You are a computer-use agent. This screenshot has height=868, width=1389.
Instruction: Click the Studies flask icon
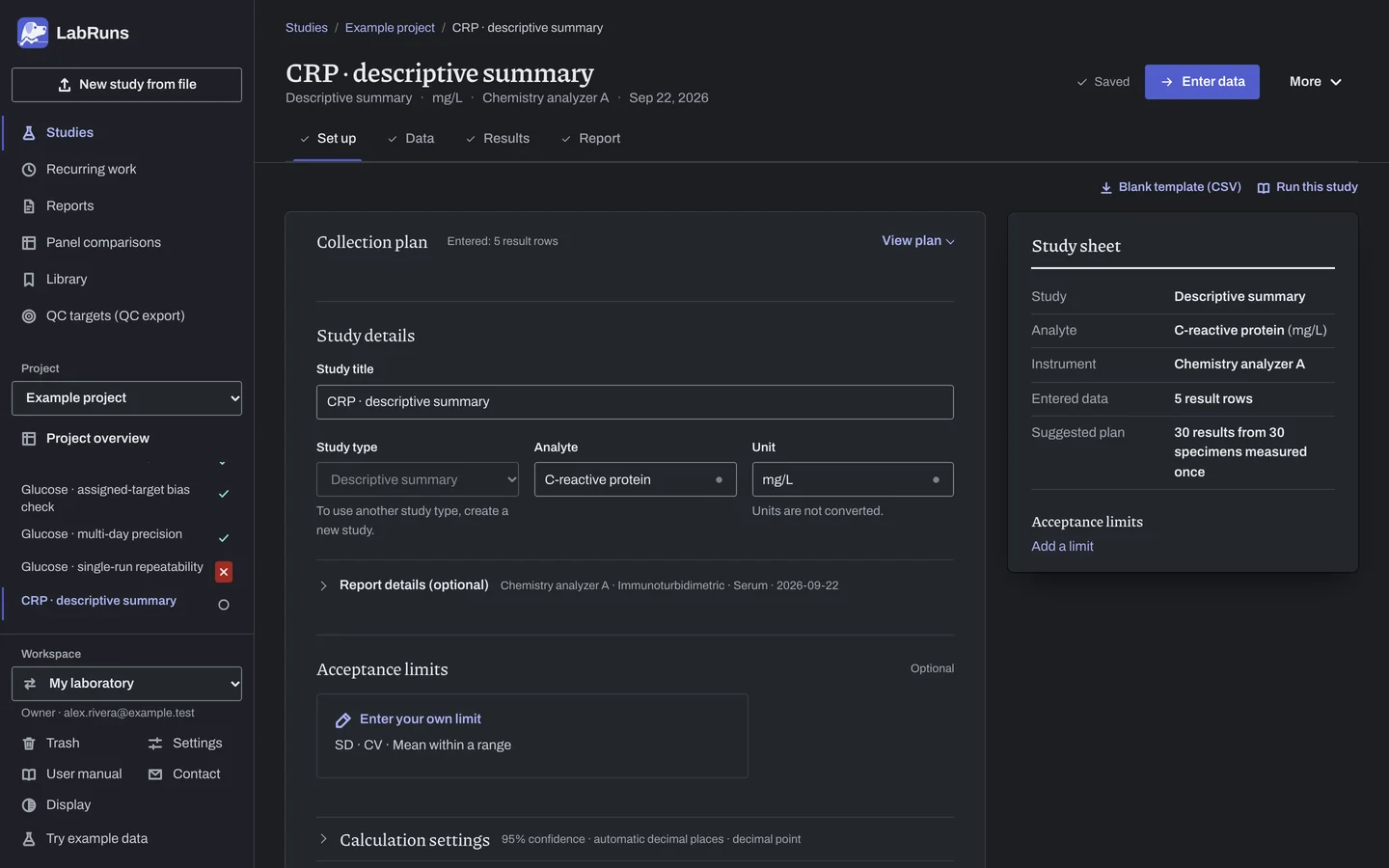[29, 133]
